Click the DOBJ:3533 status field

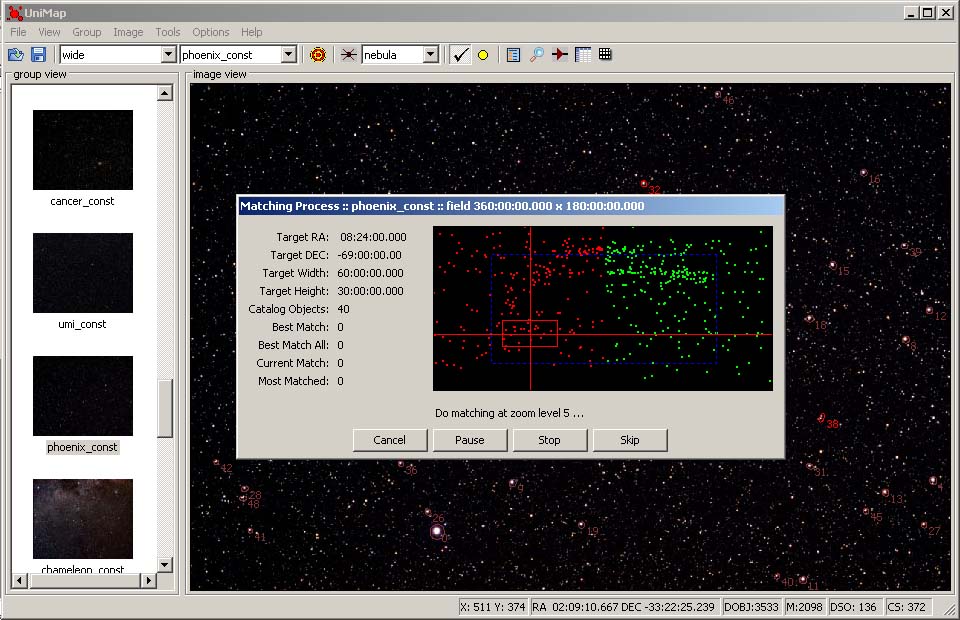751,607
